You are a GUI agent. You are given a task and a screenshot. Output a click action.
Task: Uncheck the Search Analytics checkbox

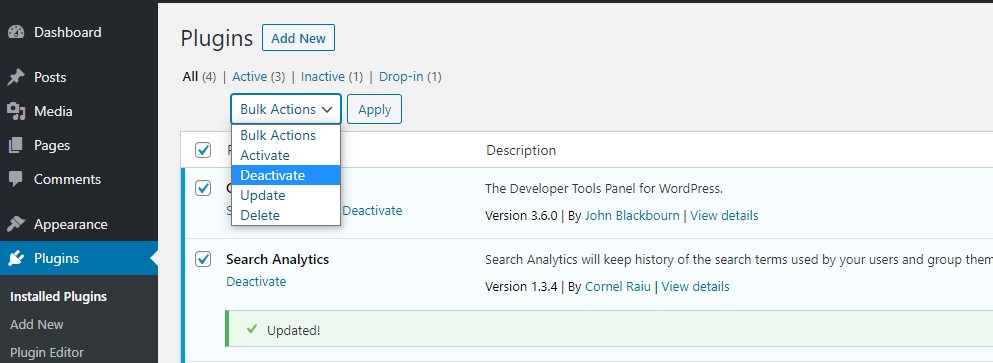click(203, 258)
